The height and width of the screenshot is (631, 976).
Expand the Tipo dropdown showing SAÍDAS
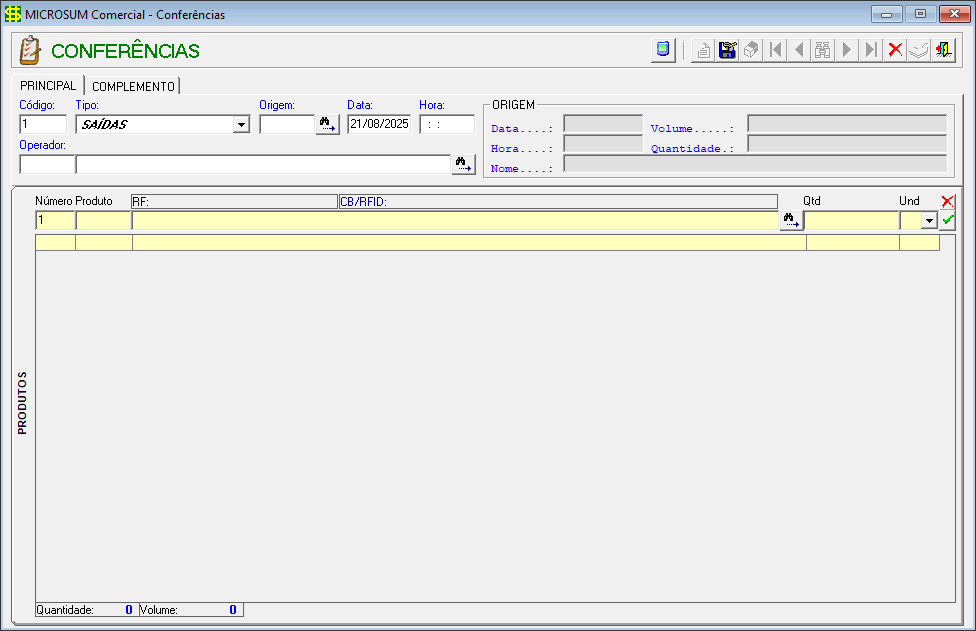coord(241,125)
